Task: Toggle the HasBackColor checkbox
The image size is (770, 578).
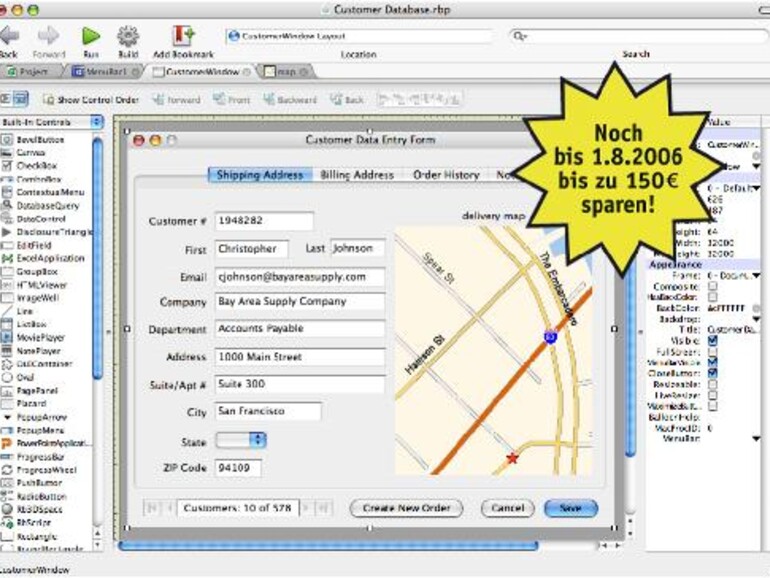Action: click(713, 297)
